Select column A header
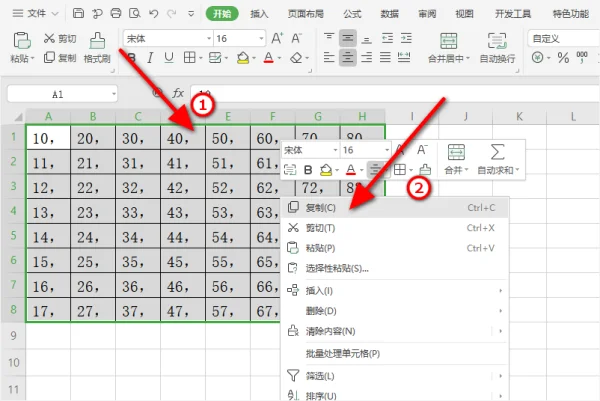The image size is (600, 401). point(48,116)
